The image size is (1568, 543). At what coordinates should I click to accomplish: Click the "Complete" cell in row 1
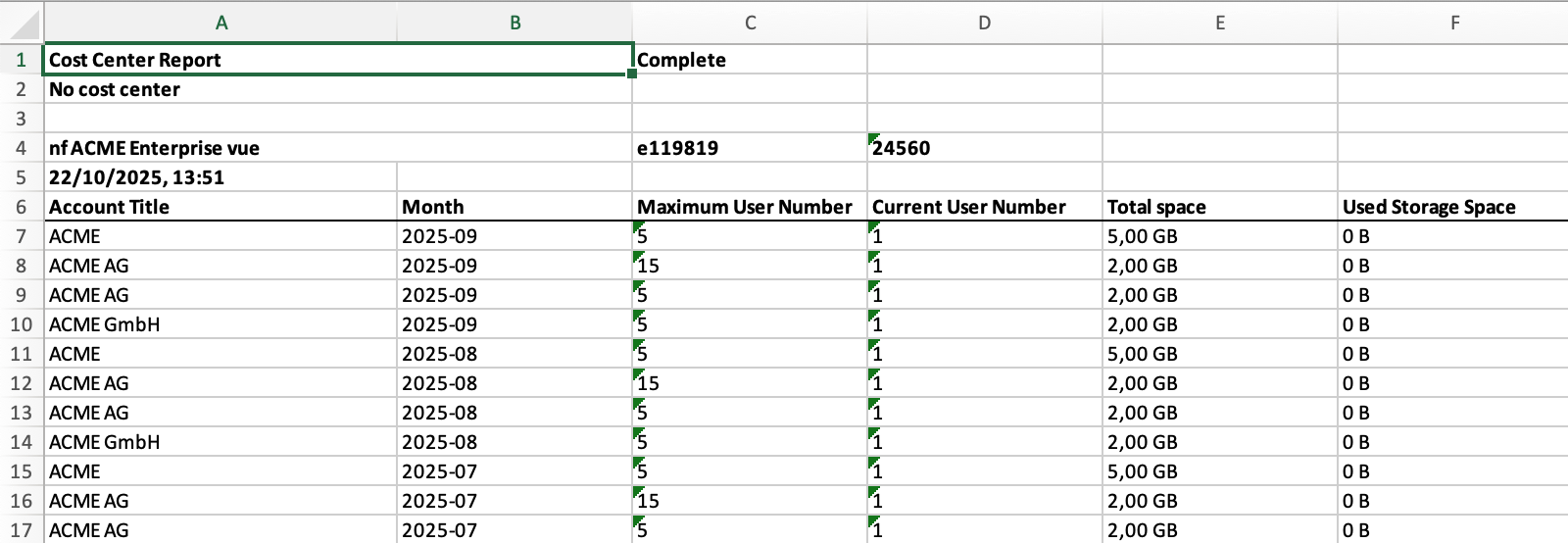[750, 60]
